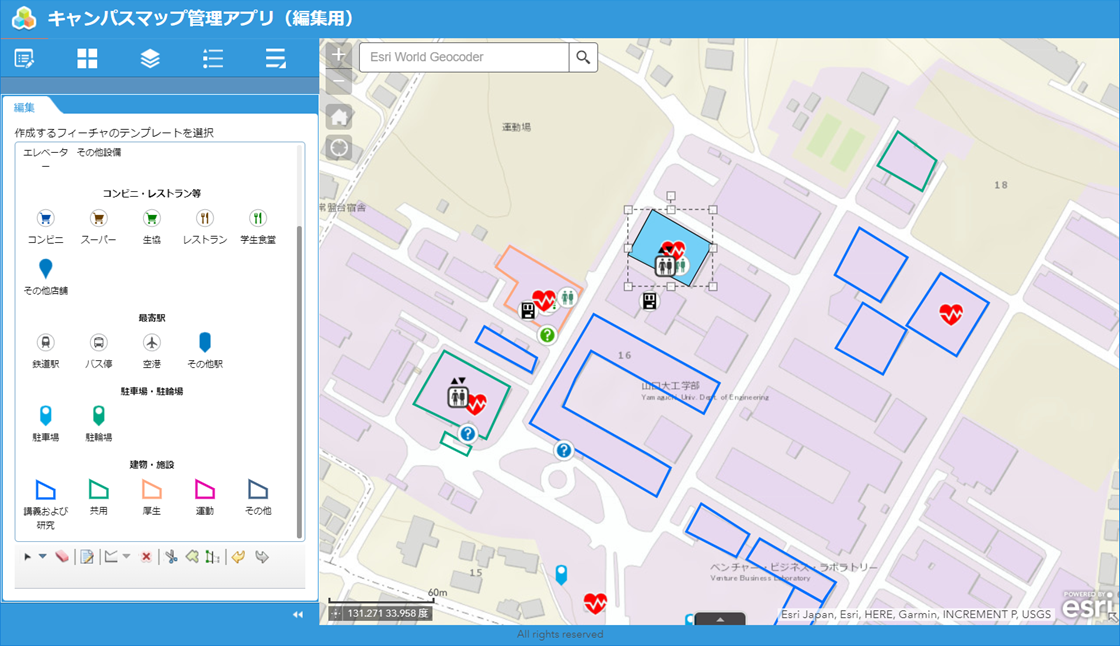Switch to the 編集 tab

click(25, 107)
